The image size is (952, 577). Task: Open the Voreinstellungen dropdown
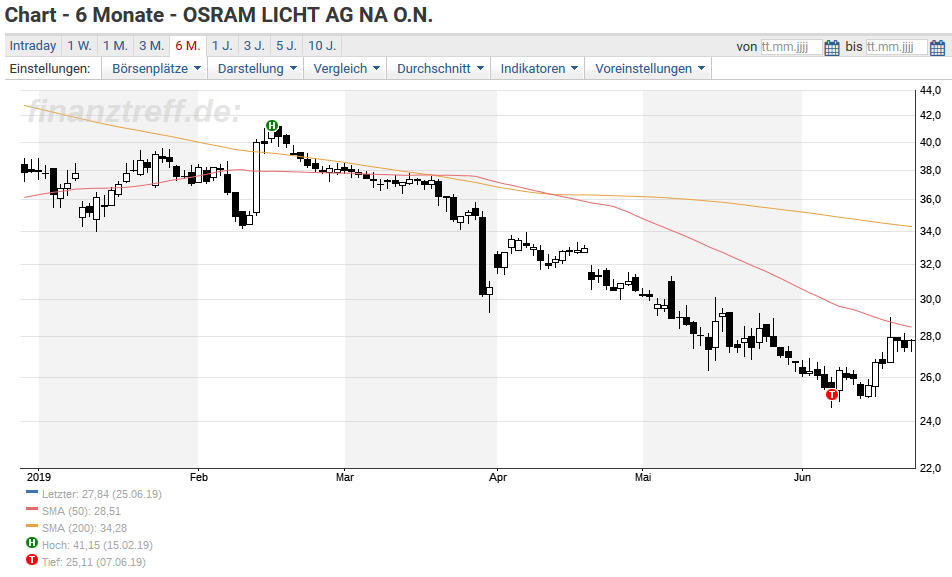click(x=649, y=69)
